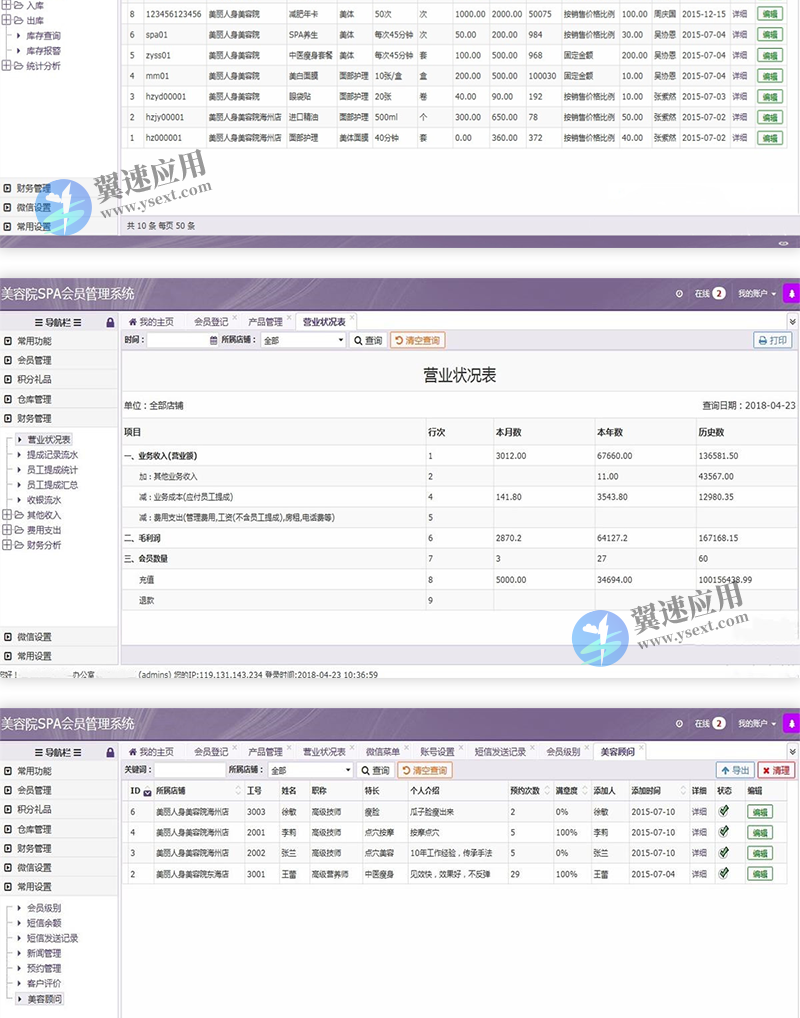Sort by the ID column arrow icon
The width and height of the screenshot is (800, 1018).
click(148, 792)
